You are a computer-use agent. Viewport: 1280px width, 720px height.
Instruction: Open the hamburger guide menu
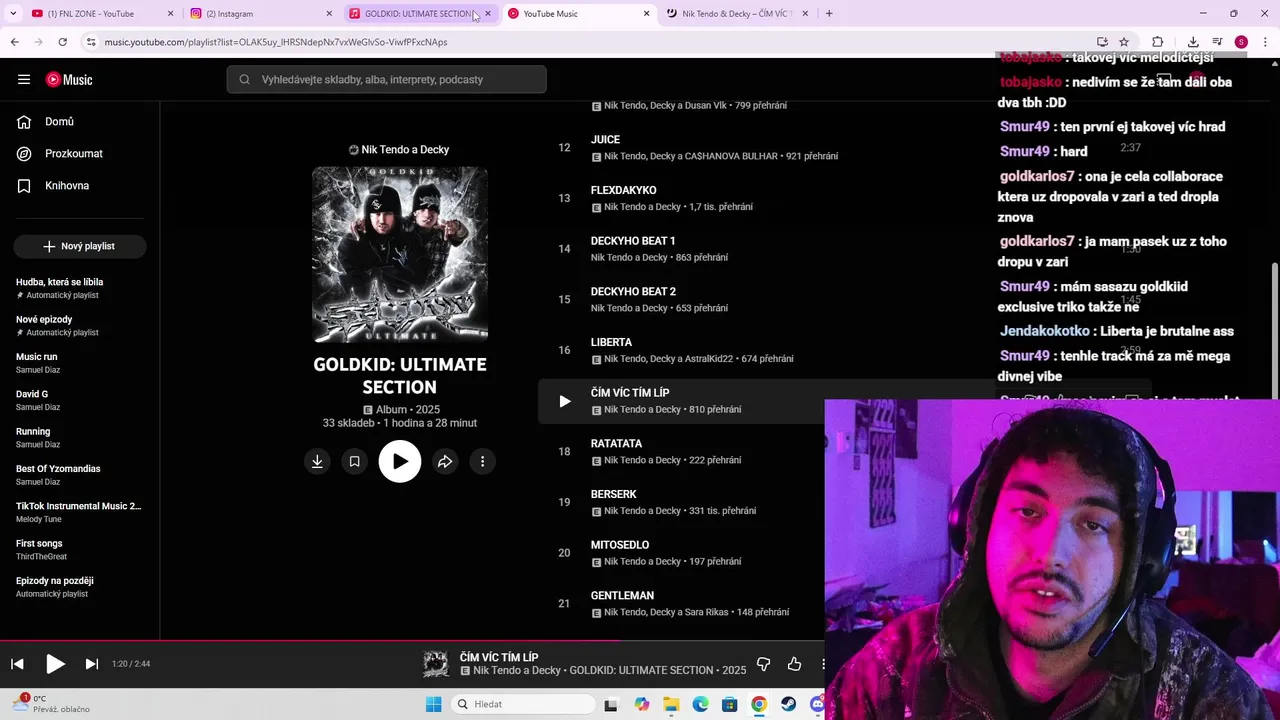click(24, 79)
